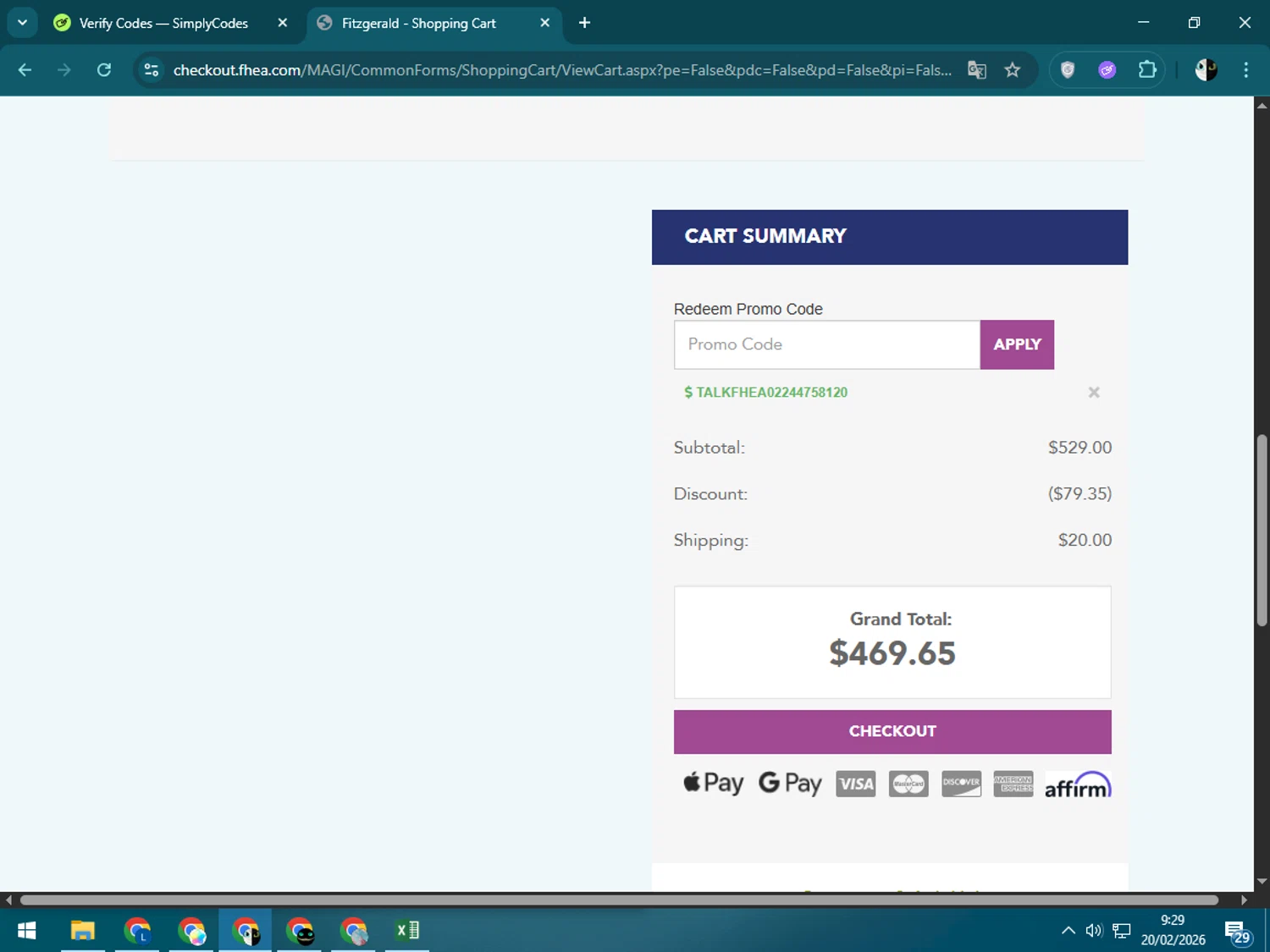Click the CHECKOUT button

pos(892,732)
